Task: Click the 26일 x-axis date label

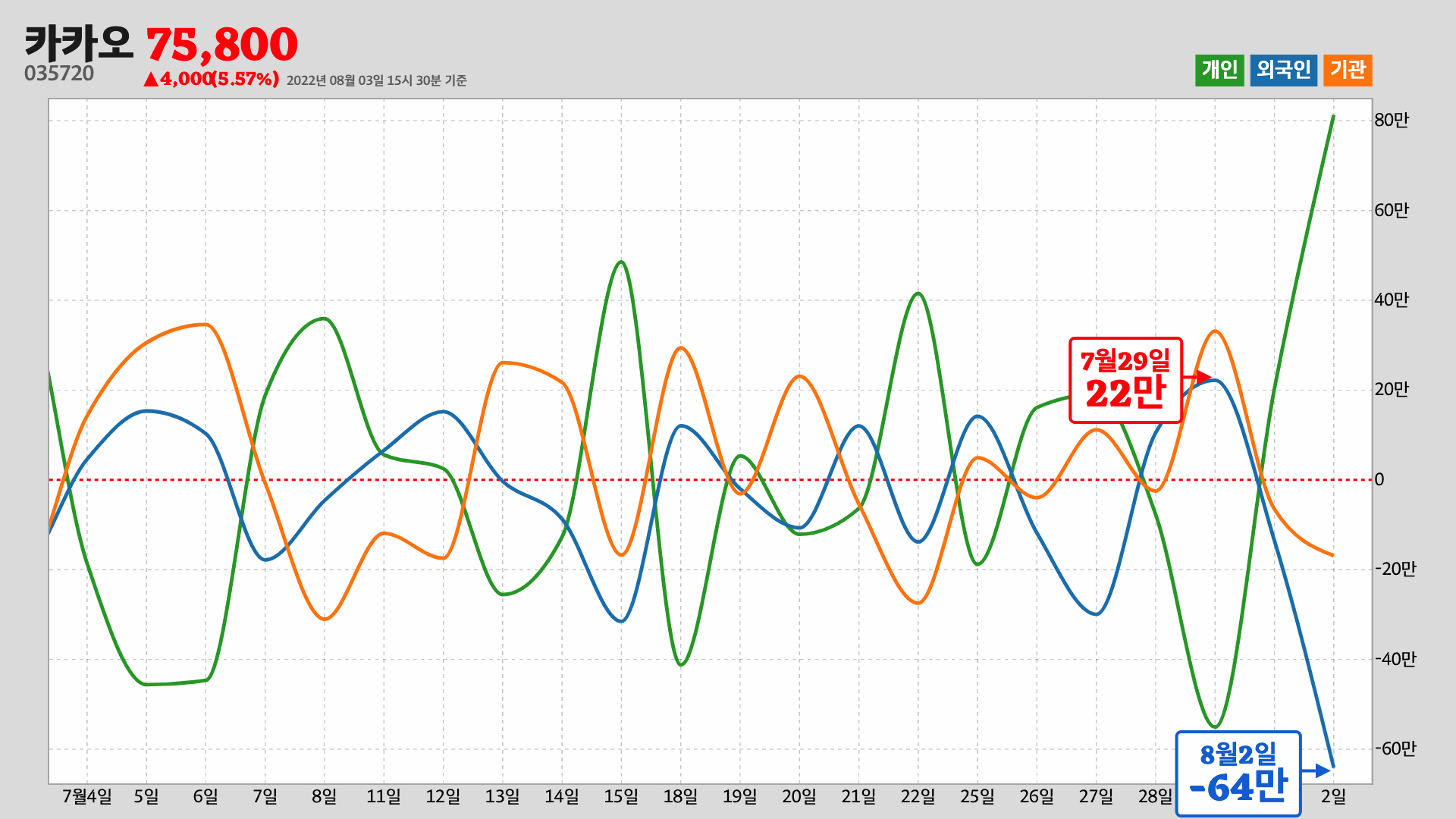Action: tap(1037, 796)
